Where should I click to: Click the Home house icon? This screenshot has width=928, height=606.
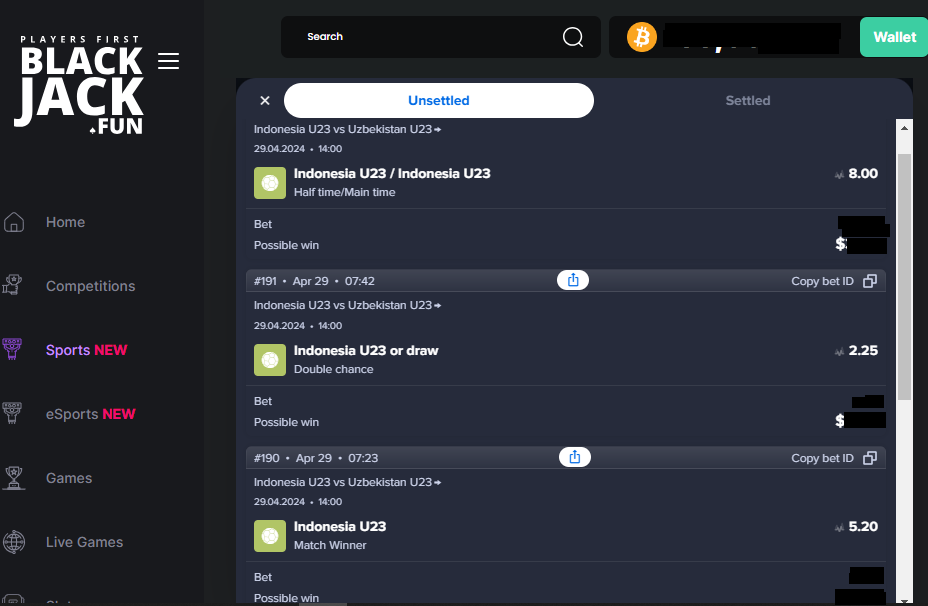pyautogui.click(x=14, y=222)
